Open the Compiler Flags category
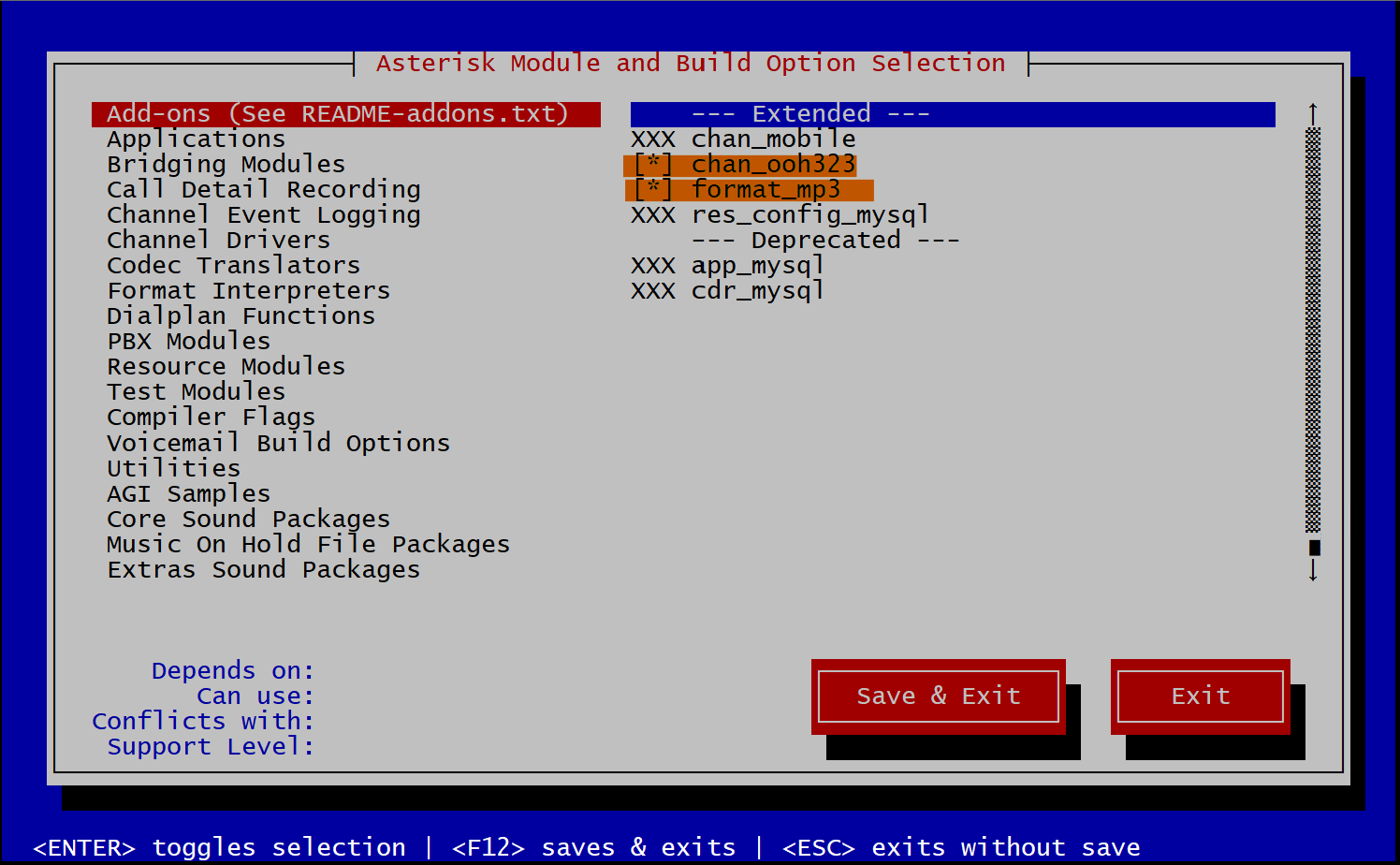The image size is (1400, 865). tap(211, 417)
